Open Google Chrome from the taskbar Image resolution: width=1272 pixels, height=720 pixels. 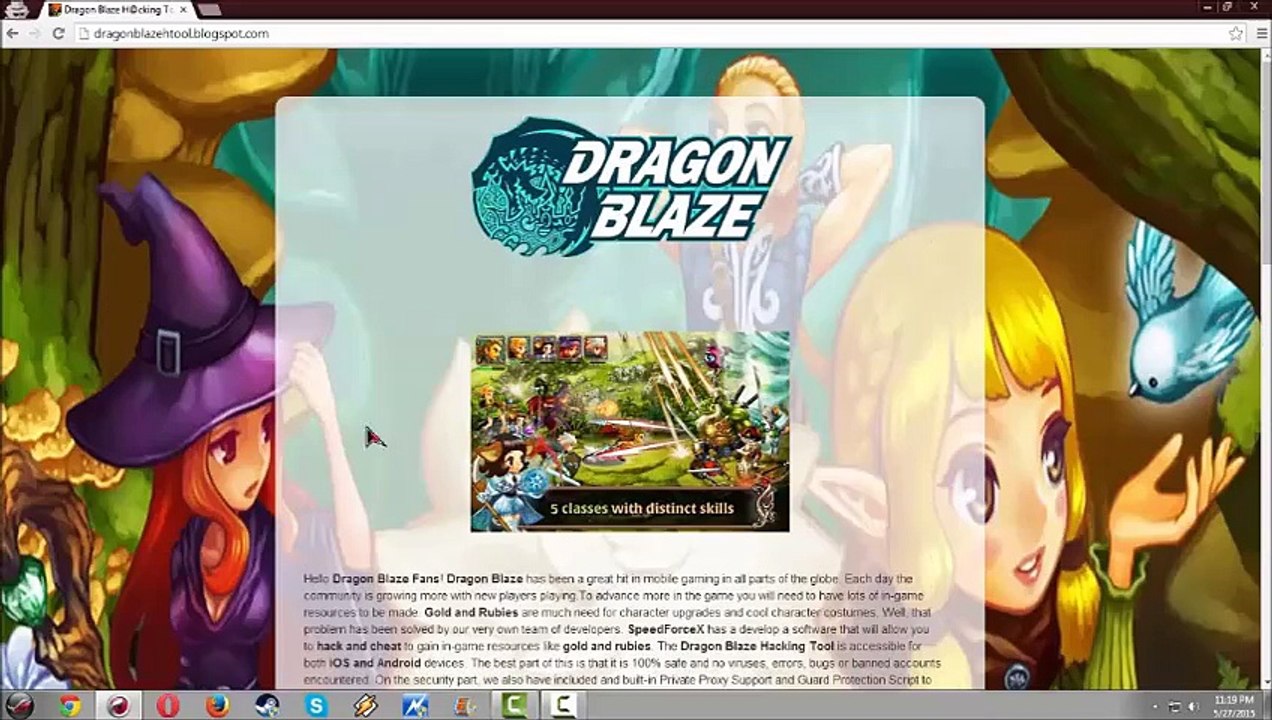(x=69, y=706)
